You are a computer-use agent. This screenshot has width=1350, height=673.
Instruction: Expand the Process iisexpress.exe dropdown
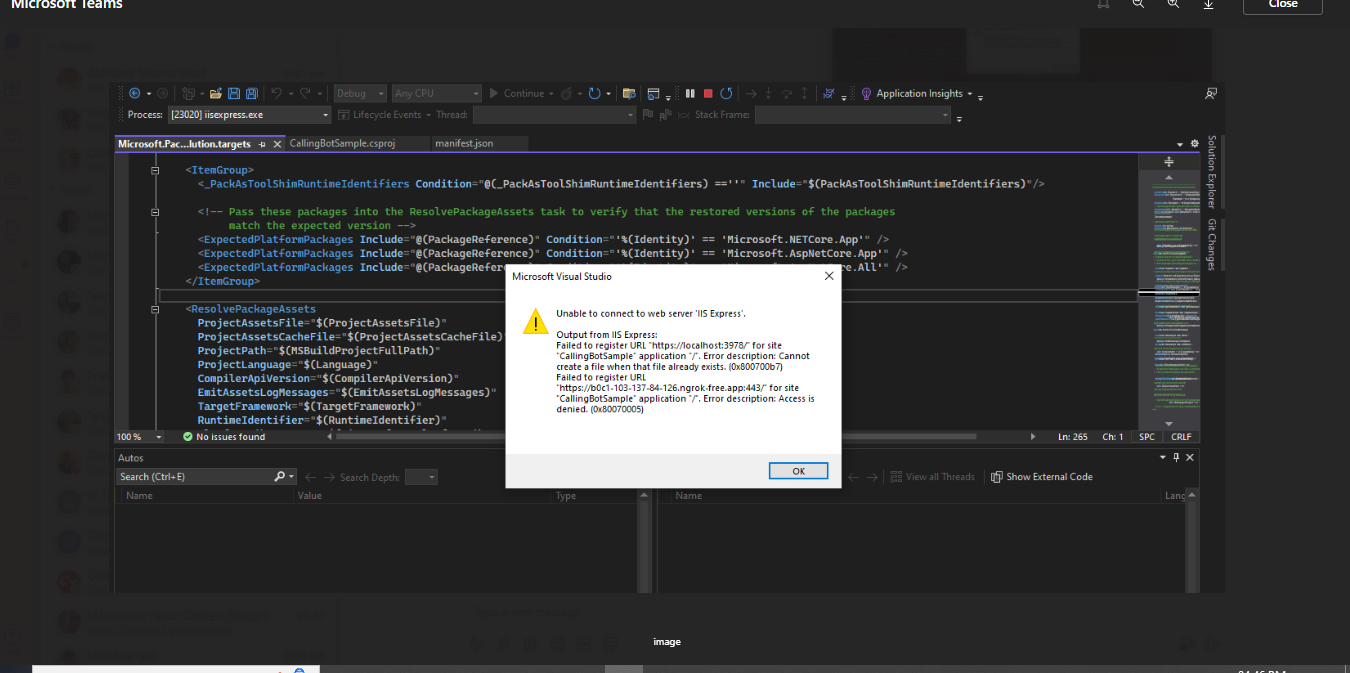324,114
